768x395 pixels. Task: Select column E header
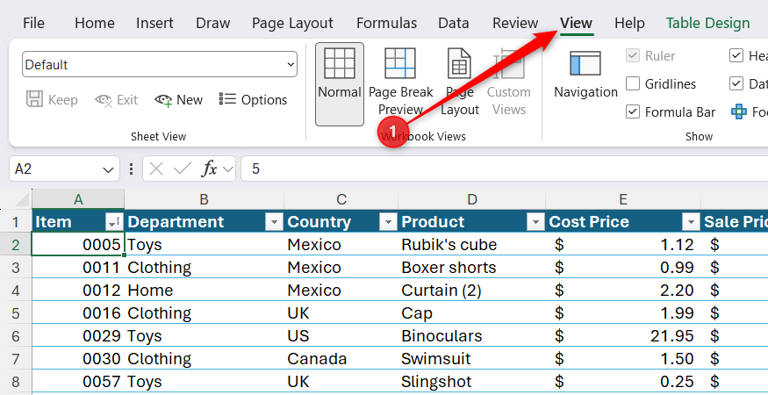point(623,199)
